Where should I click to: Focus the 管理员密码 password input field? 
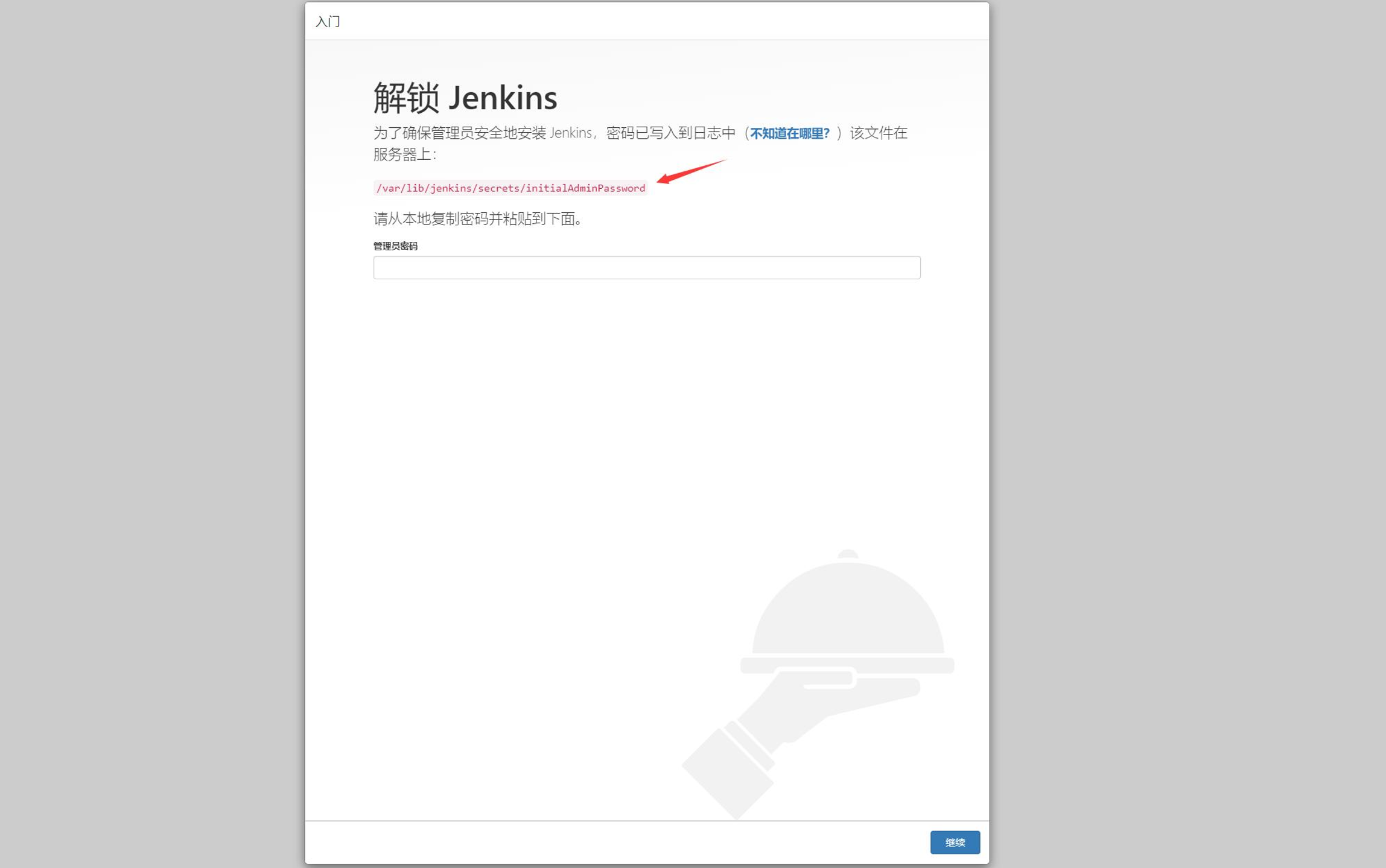[x=647, y=267]
